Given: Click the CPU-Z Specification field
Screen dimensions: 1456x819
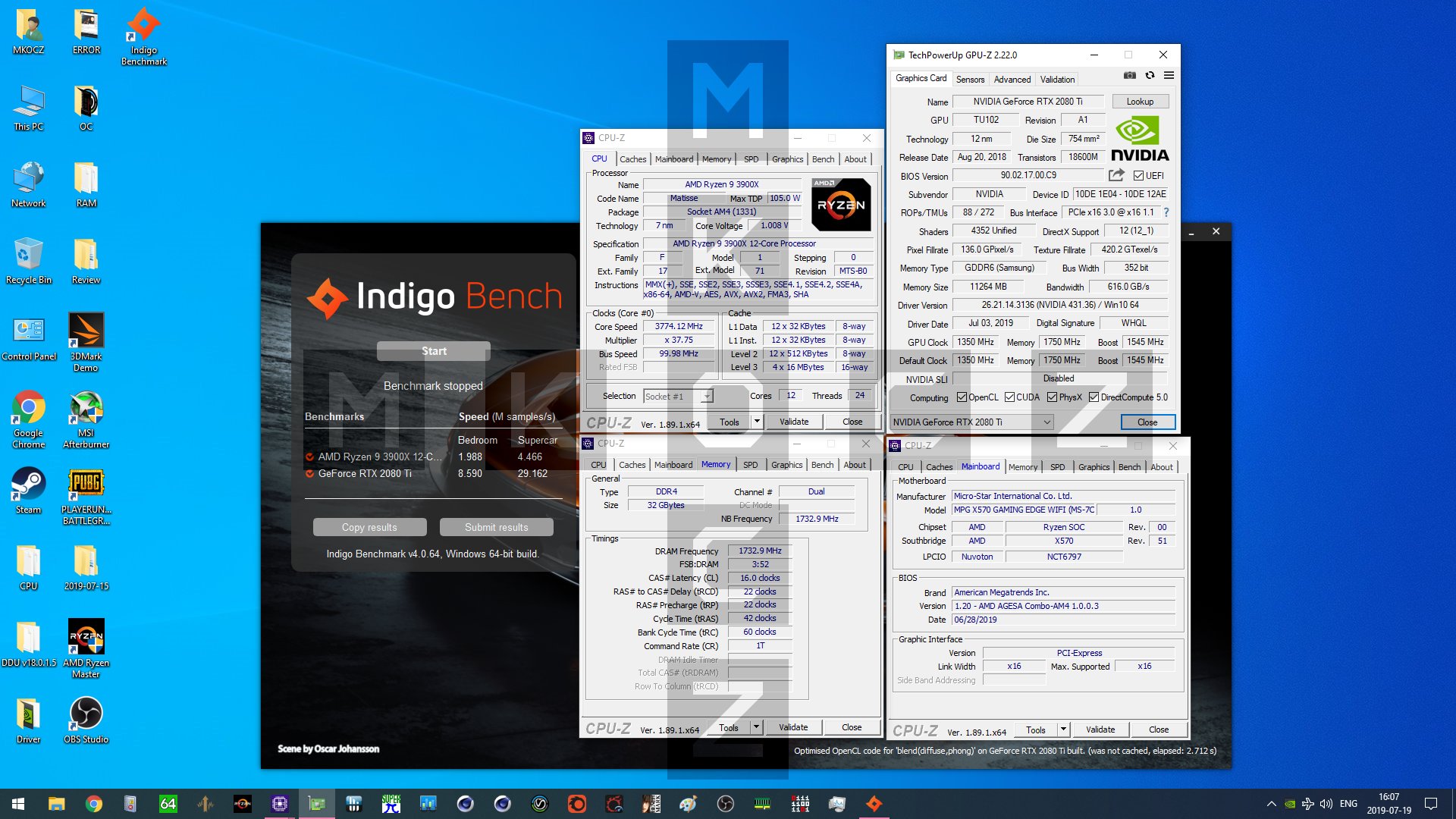Looking at the screenshot, I should tap(759, 243).
